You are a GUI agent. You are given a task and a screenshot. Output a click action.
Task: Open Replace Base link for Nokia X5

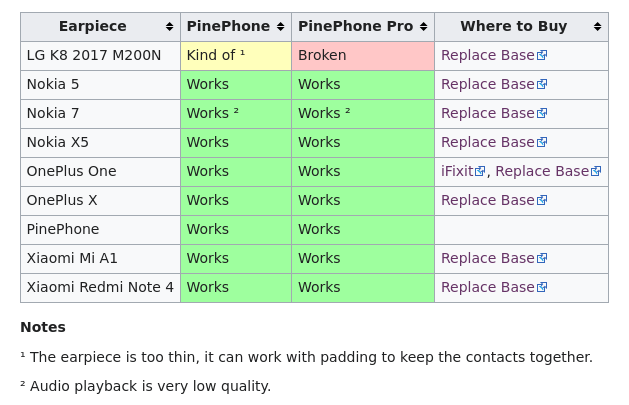click(x=487, y=143)
